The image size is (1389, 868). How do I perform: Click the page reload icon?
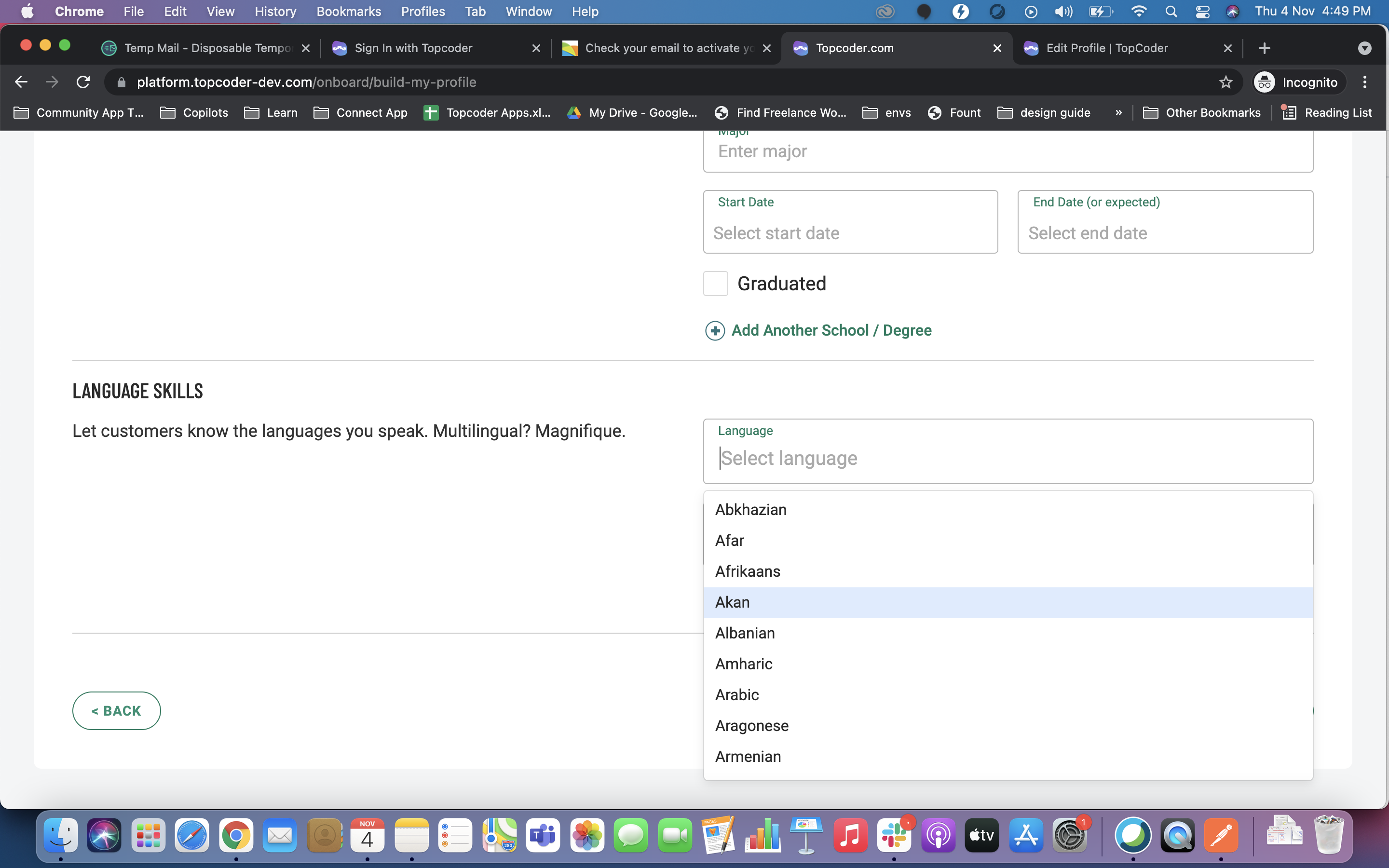[82, 81]
